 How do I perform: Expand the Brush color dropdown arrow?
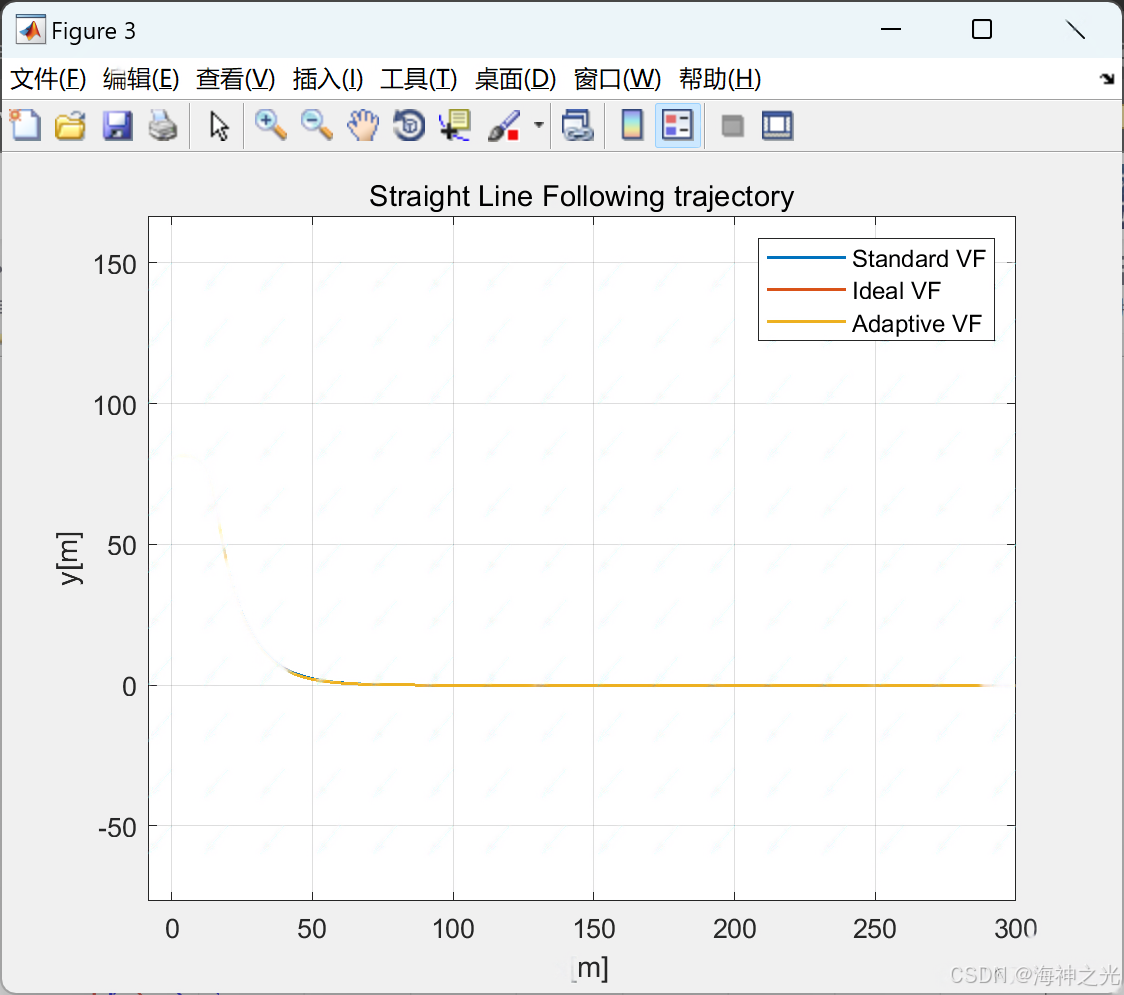(538, 125)
